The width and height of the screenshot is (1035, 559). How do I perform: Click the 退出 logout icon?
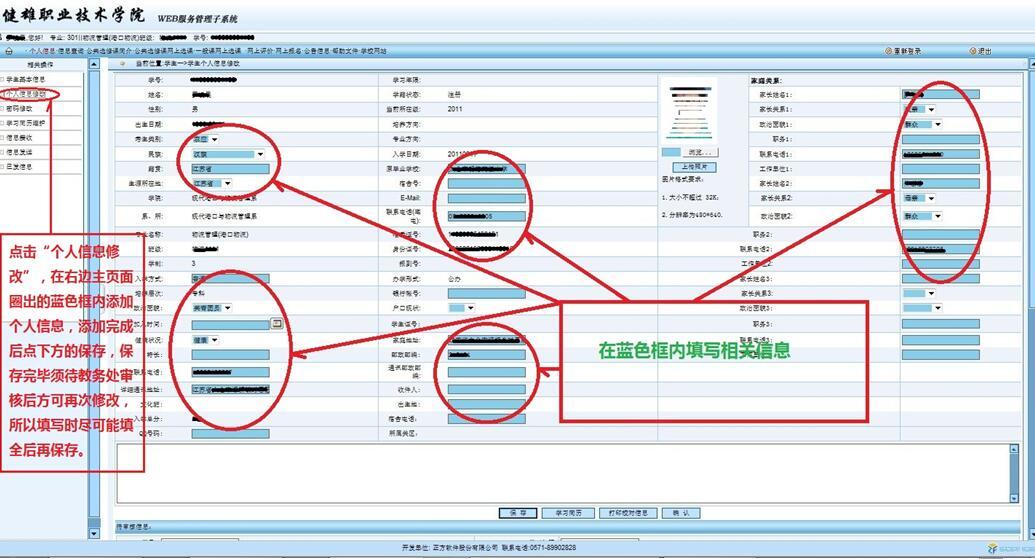pyautogui.click(x=972, y=50)
